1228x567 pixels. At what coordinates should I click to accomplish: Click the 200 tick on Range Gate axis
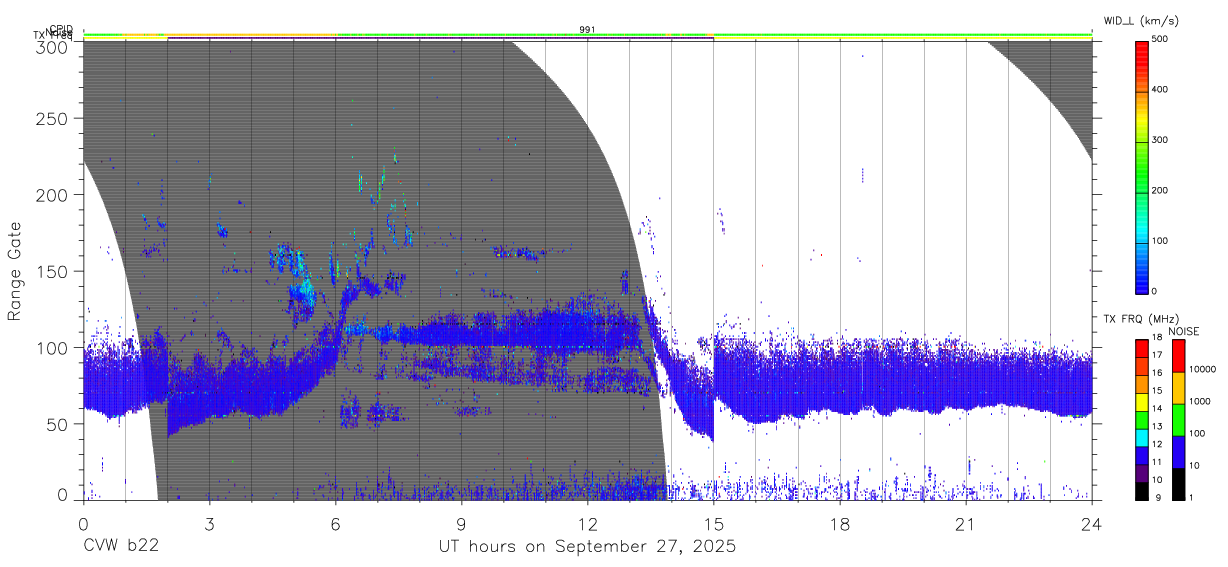51,195
